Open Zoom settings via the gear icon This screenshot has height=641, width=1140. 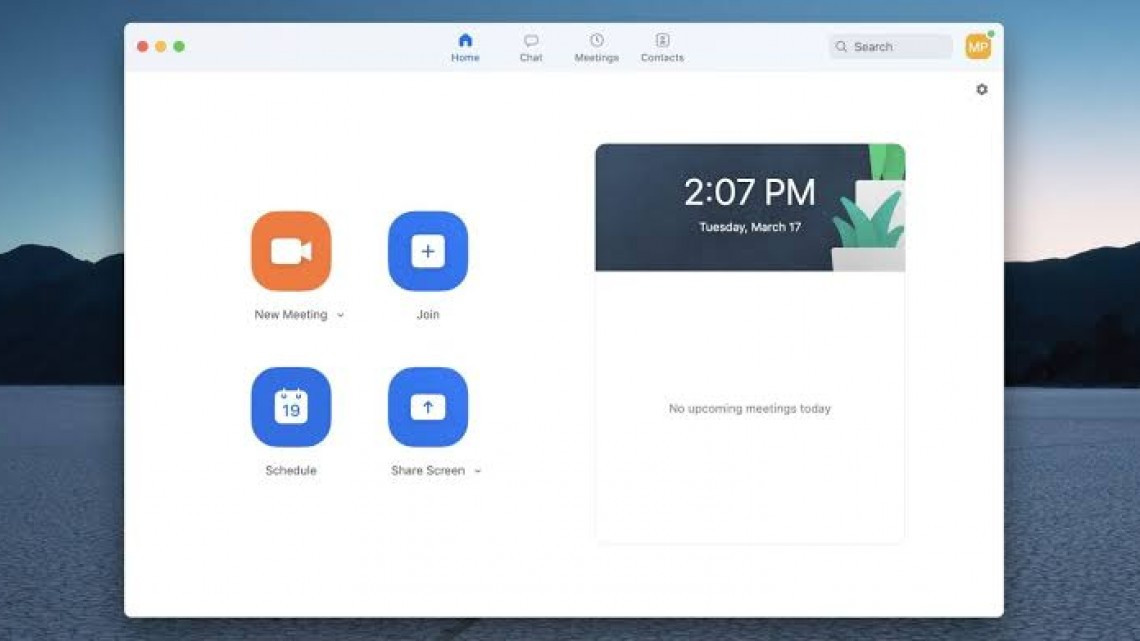point(981,89)
